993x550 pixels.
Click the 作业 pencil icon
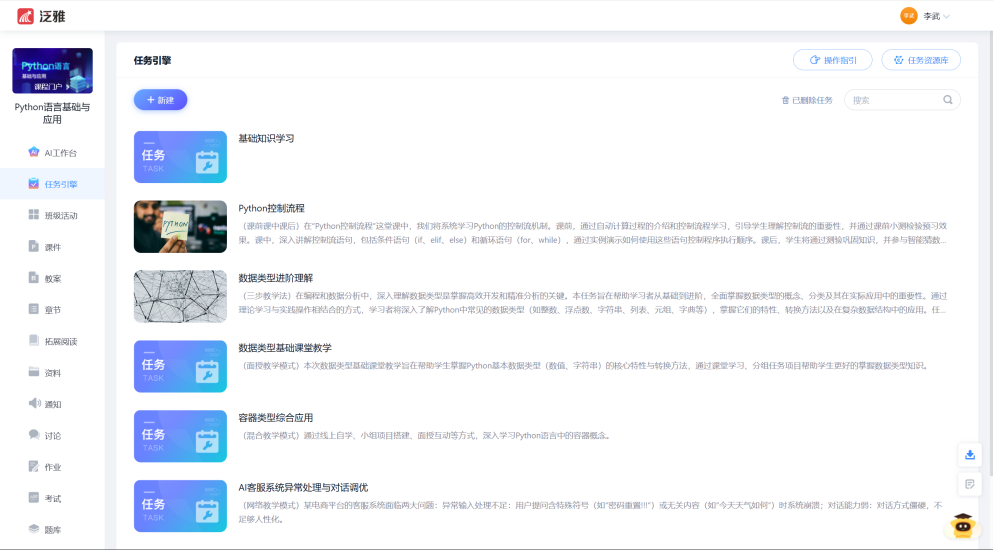click(34, 466)
